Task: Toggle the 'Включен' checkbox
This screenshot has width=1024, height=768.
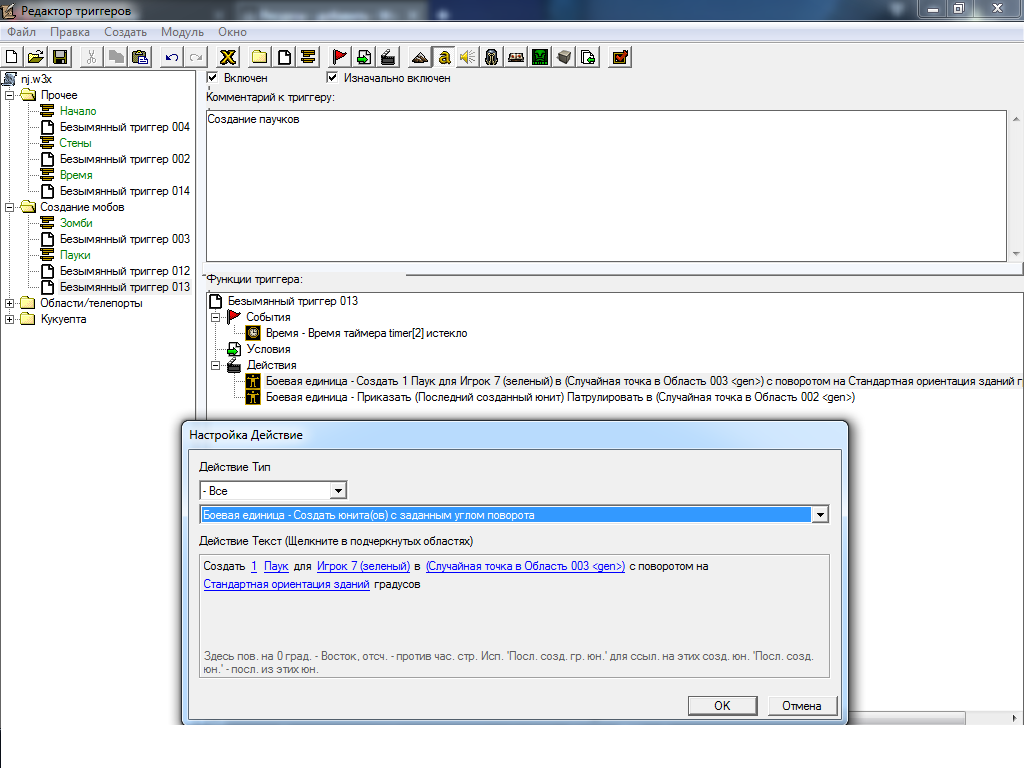Action: click(212, 78)
